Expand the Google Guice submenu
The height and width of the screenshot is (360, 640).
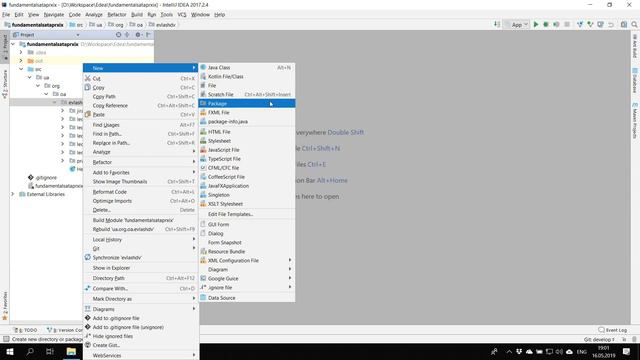[247, 278]
